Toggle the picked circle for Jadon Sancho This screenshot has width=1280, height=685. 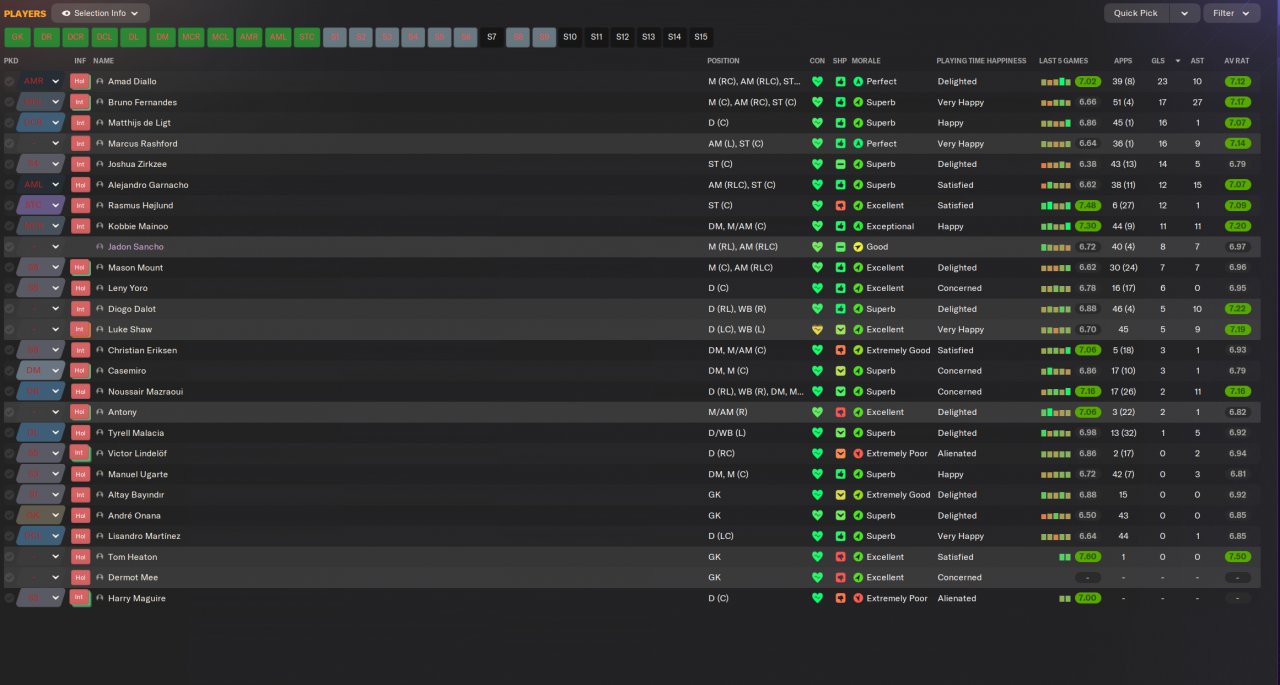tap(10, 247)
